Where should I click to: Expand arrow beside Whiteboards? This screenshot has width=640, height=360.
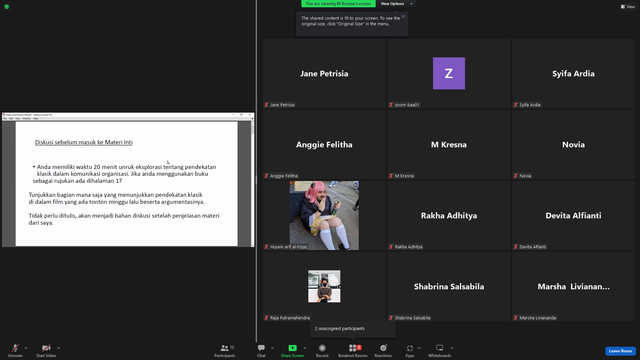[452, 348]
